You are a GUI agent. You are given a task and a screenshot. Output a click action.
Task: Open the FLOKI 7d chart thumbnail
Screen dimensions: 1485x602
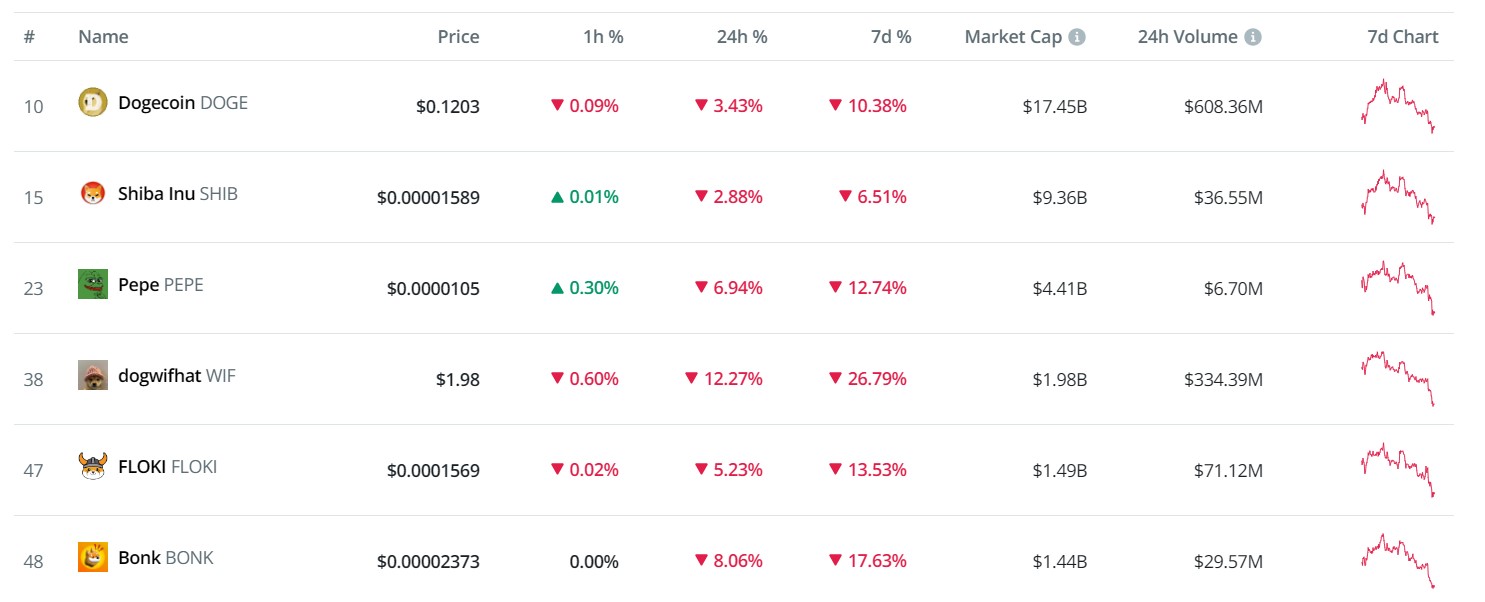tap(1398, 469)
